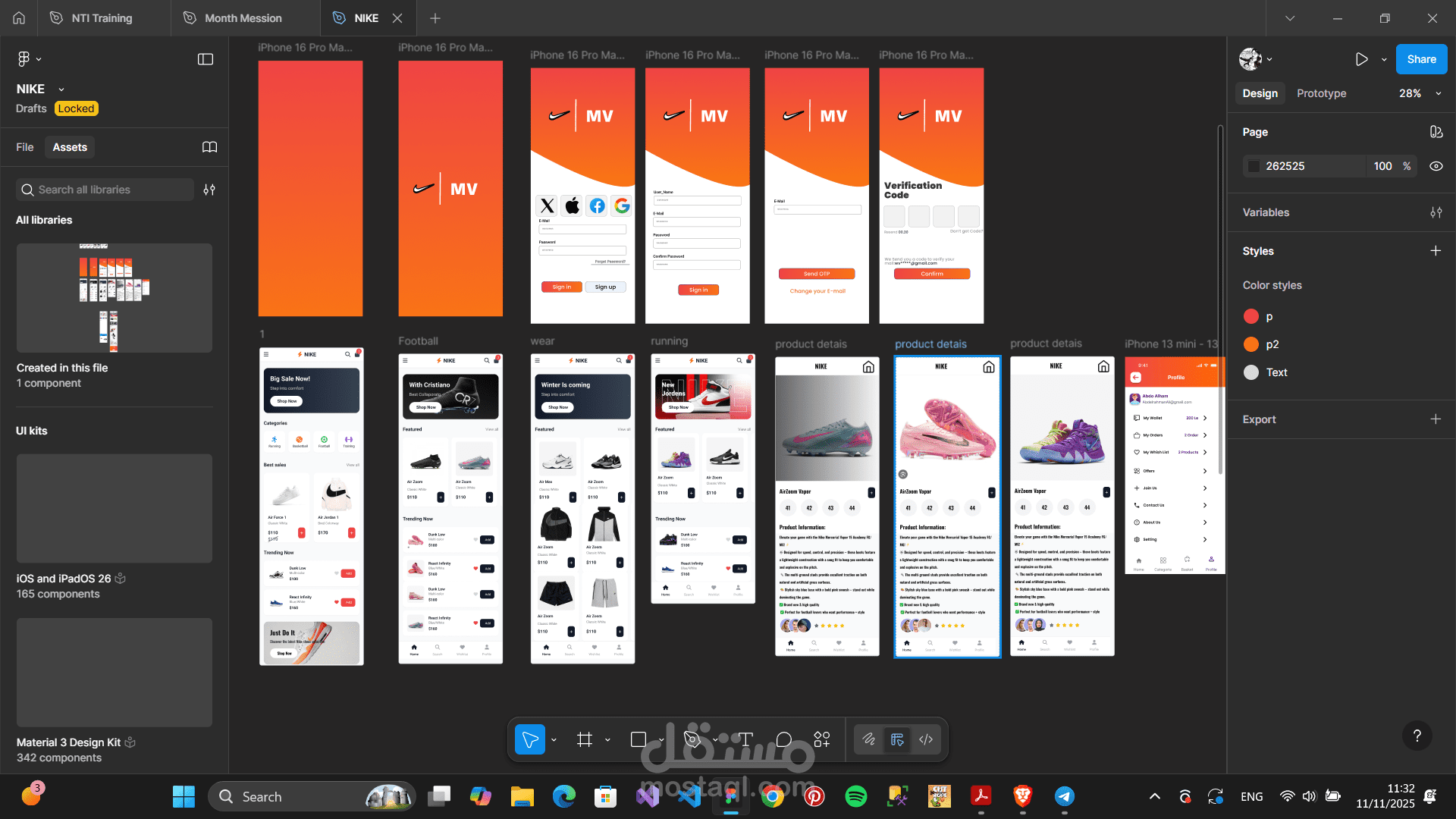Image resolution: width=1456 pixels, height=819 pixels.
Task: Click the Drafts location link
Action: [31, 108]
